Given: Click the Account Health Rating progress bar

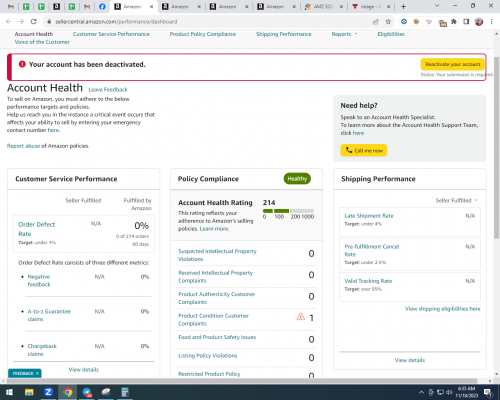Looking at the screenshot, I should click(288, 211).
